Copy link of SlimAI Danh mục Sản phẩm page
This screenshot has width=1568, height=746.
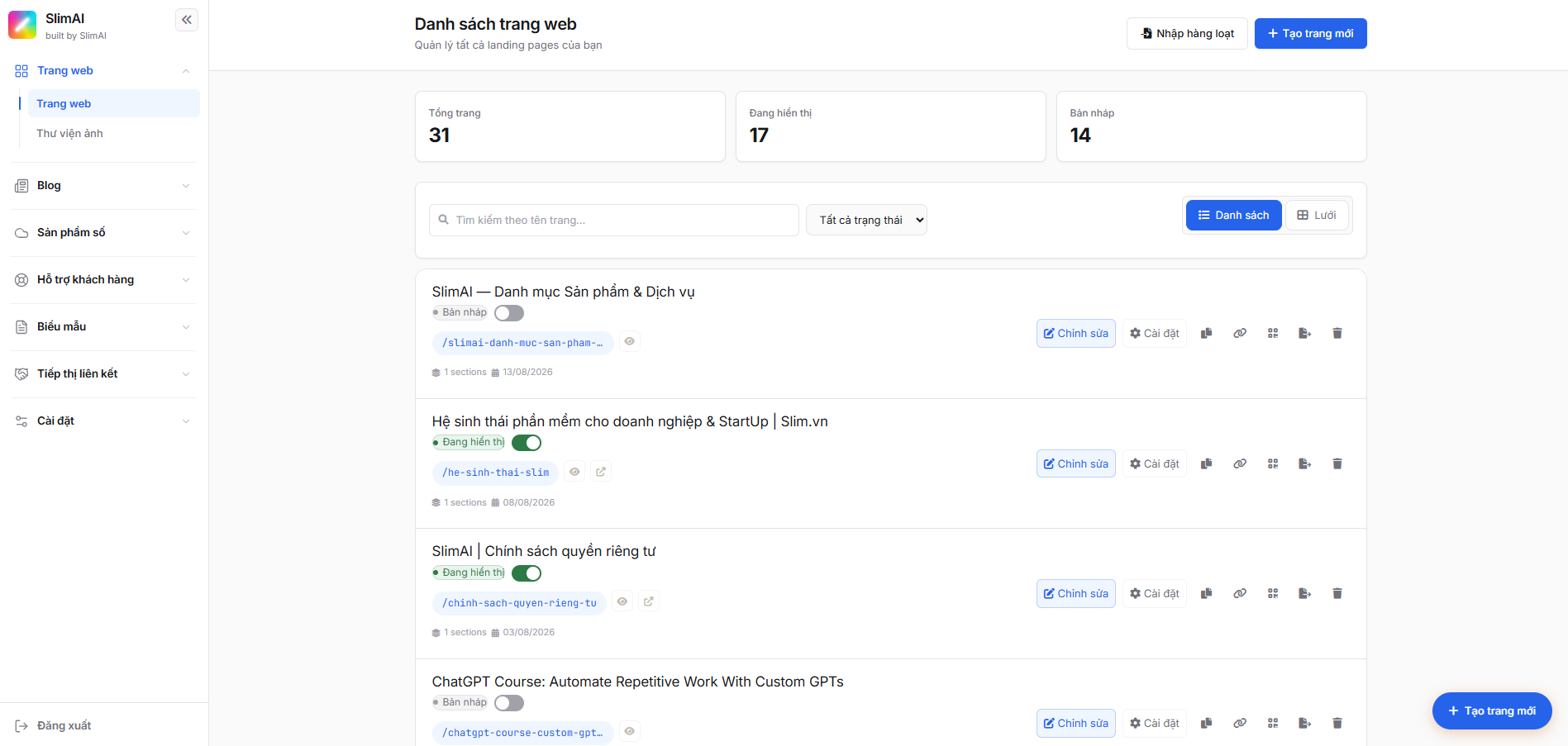pyautogui.click(x=1240, y=333)
